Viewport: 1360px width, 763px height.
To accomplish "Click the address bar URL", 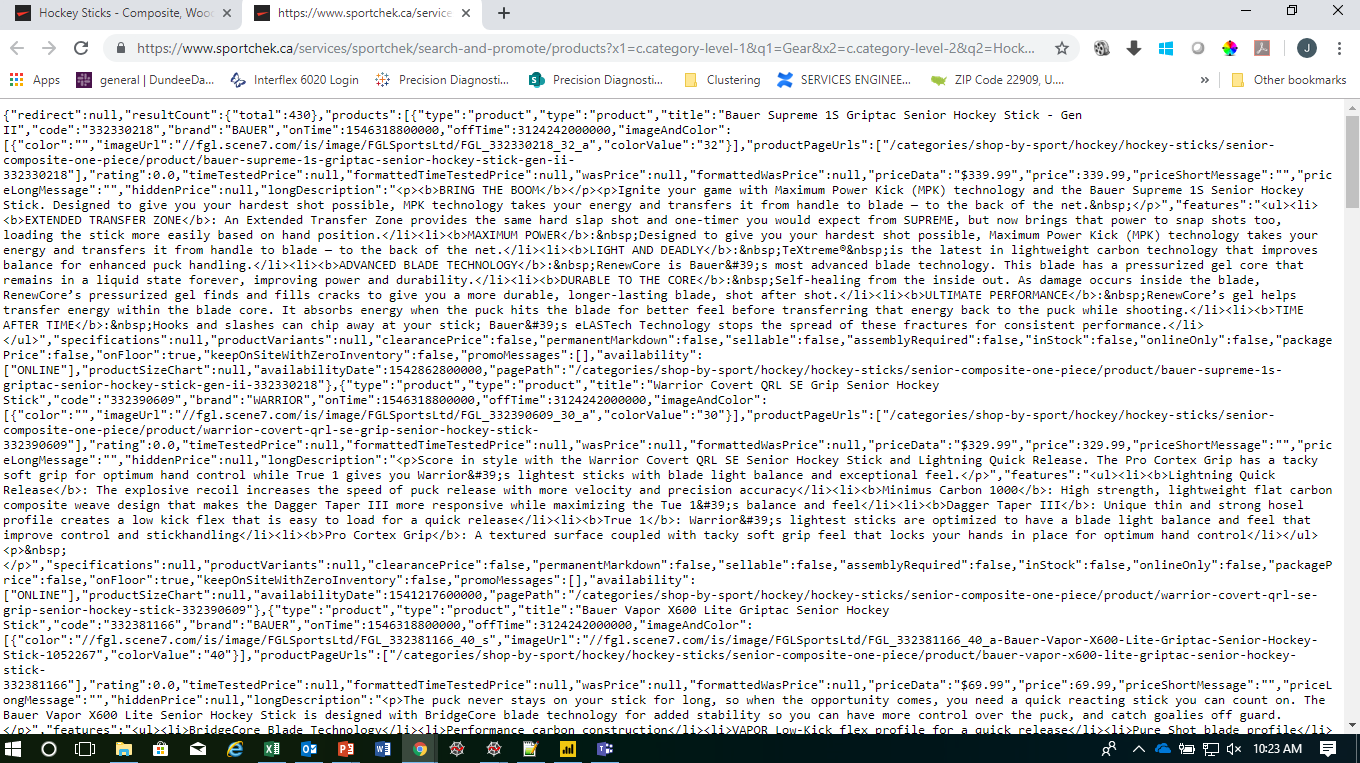I will click(x=586, y=48).
